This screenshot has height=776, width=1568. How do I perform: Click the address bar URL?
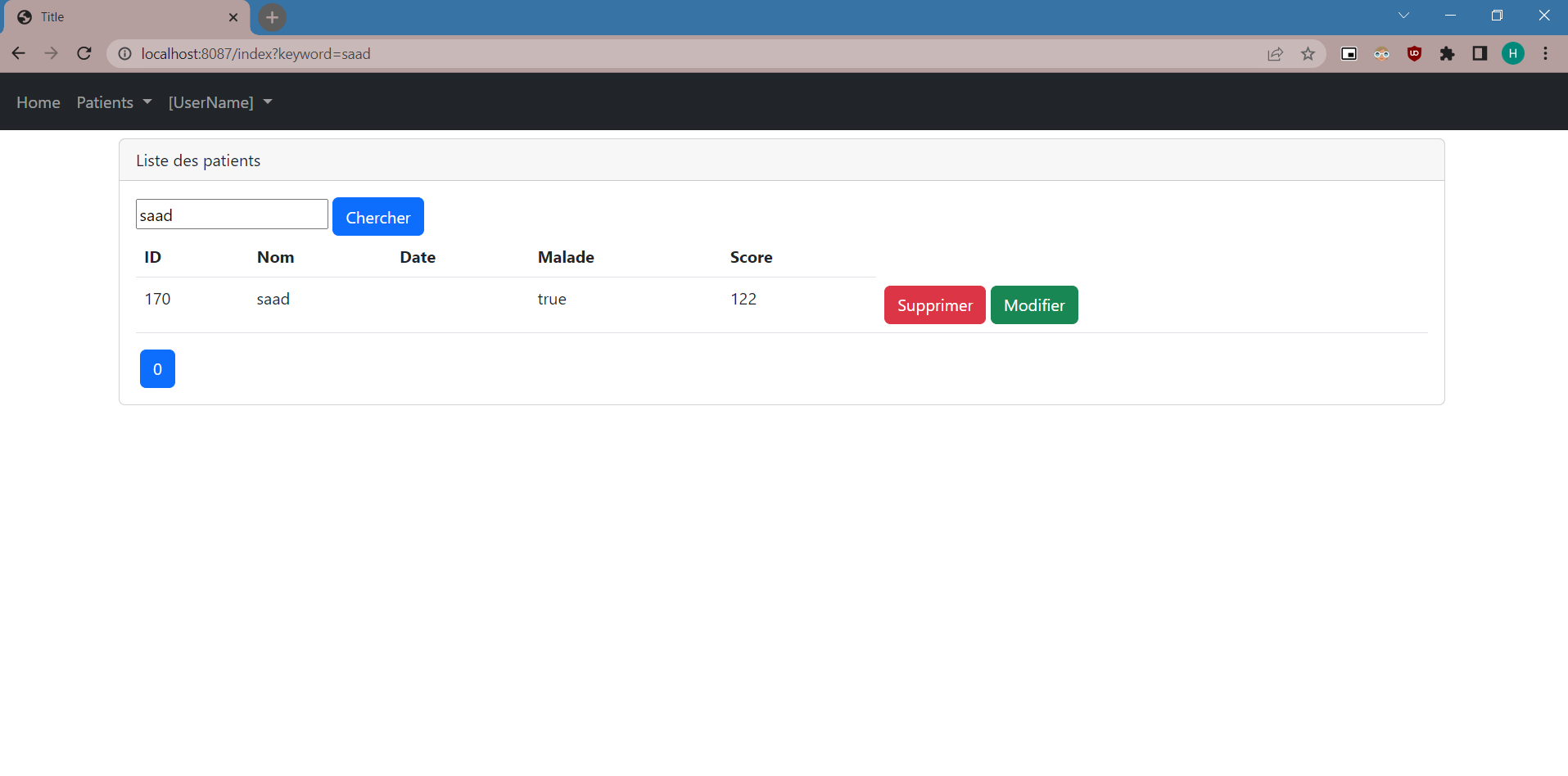tap(255, 54)
